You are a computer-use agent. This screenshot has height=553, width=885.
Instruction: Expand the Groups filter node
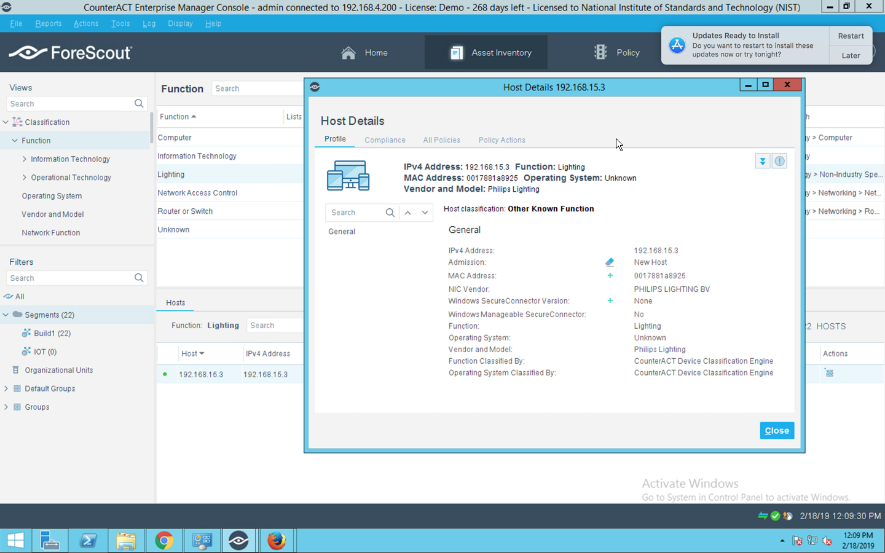tap(6, 407)
